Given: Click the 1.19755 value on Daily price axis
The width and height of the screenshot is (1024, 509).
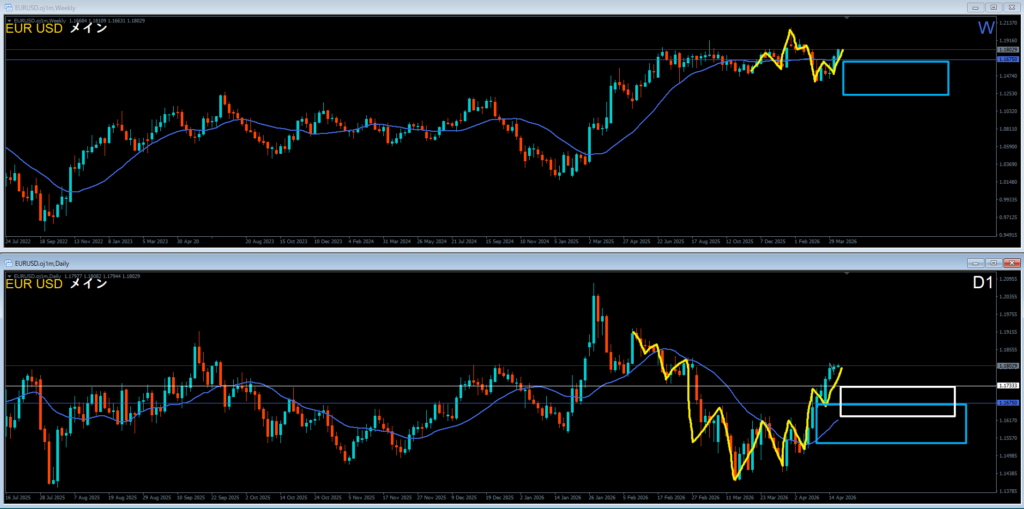Looking at the screenshot, I should tap(1006, 315).
